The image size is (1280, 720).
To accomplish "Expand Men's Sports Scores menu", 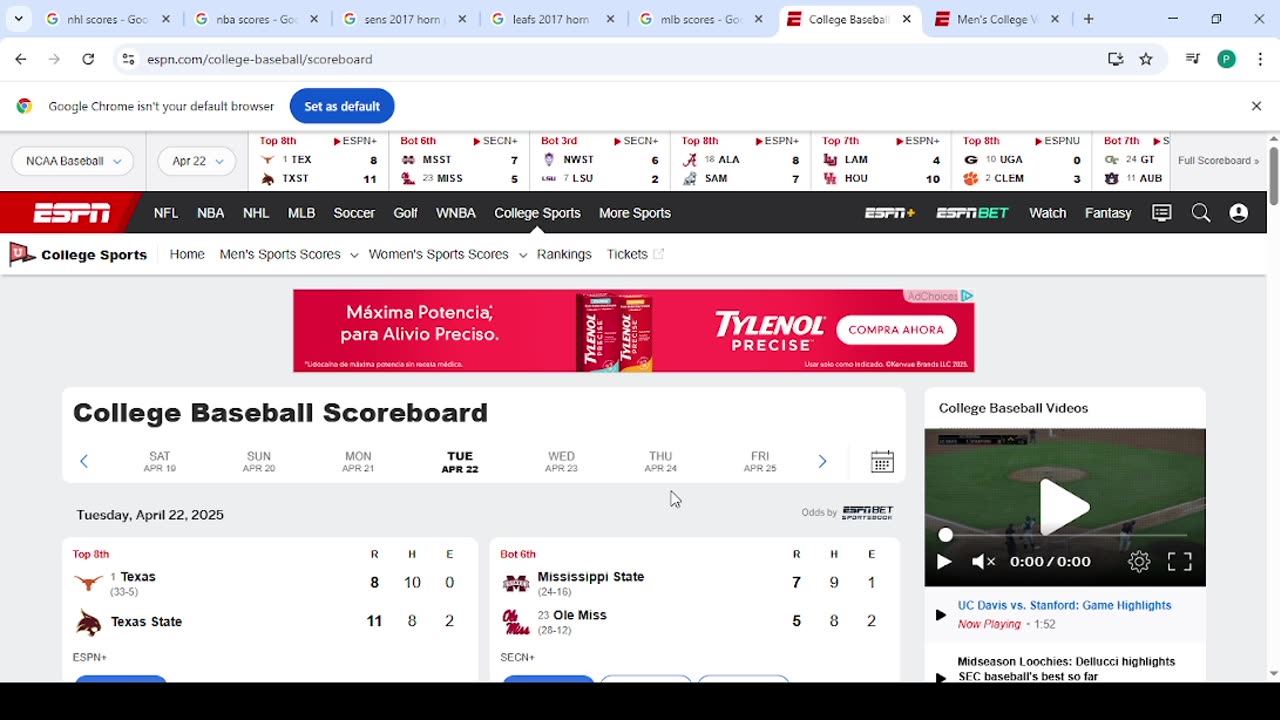I will [x=288, y=254].
